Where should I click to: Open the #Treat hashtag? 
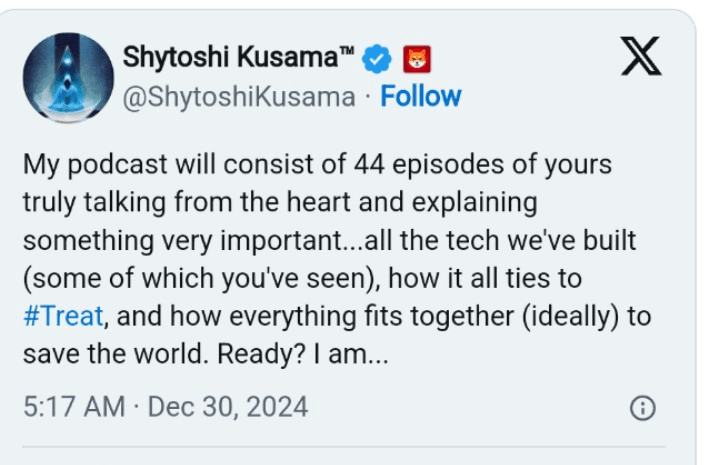[63, 317]
